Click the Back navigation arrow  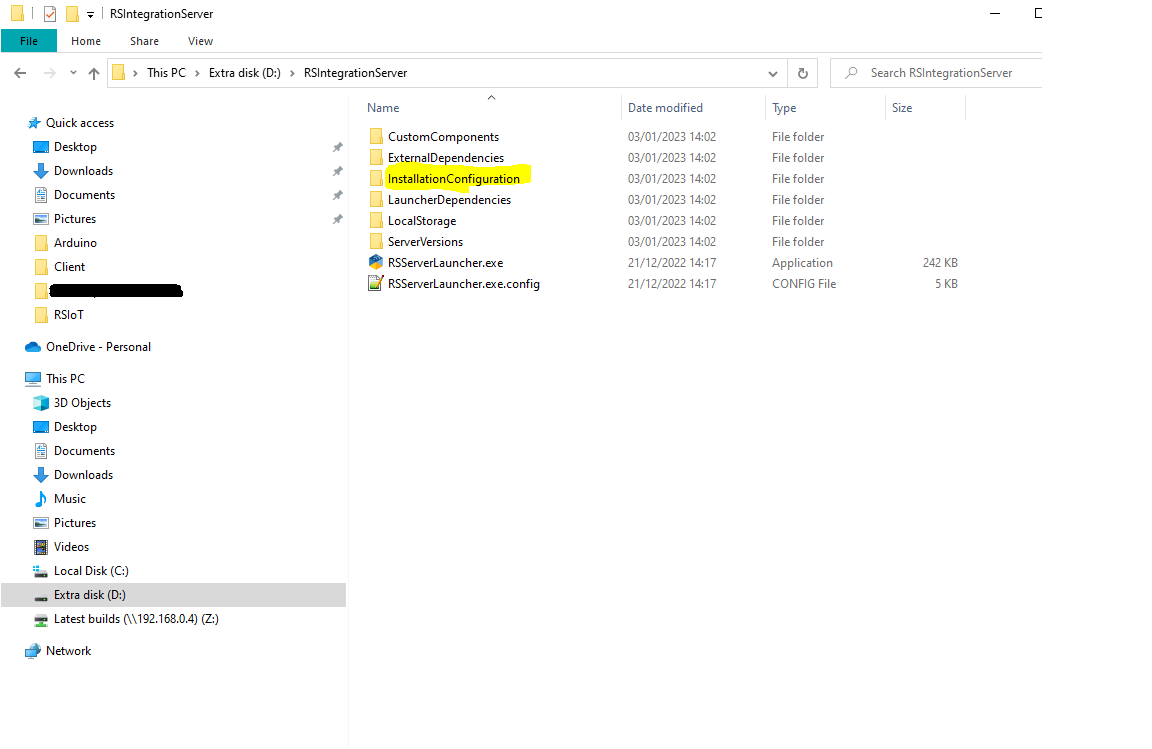(x=20, y=73)
